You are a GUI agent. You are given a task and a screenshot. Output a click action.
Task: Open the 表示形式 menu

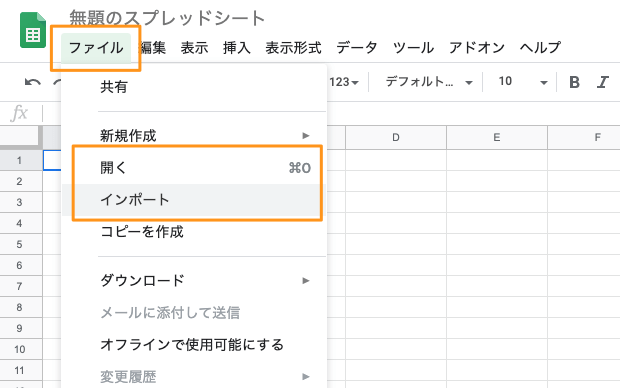(x=293, y=48)
